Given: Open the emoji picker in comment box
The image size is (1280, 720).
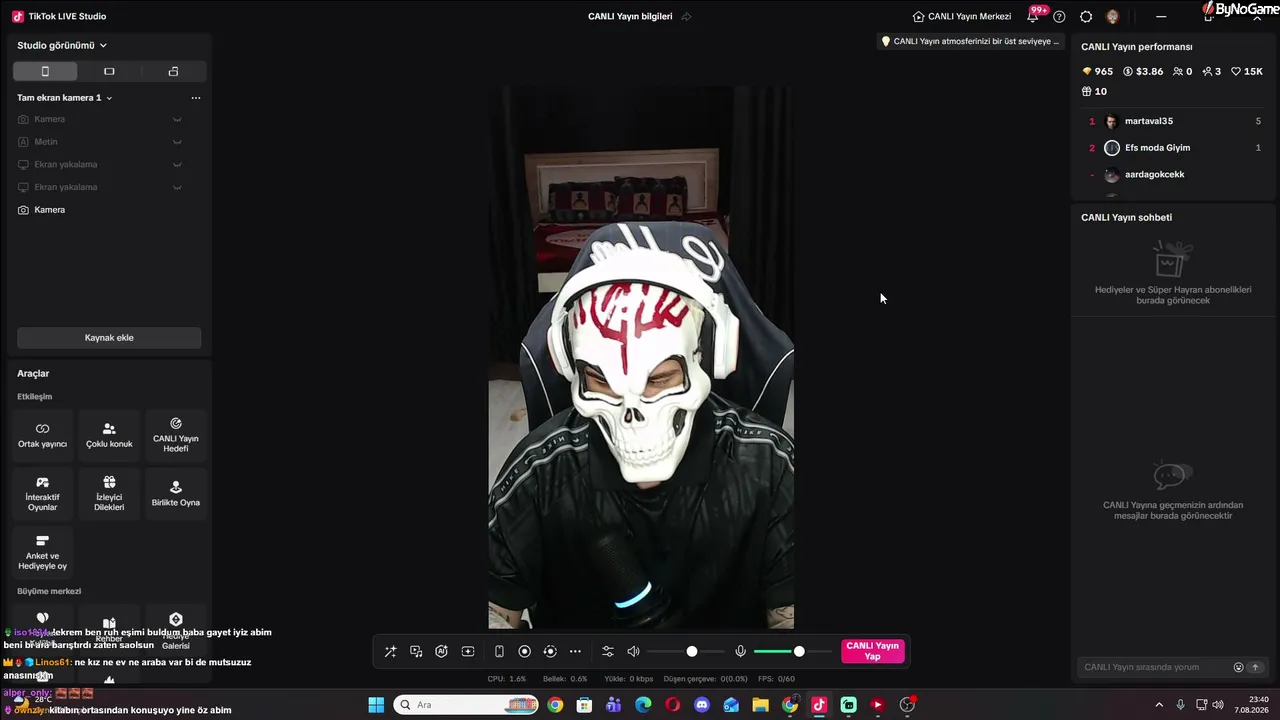Looking at the screenshot, I should 1238,667.
